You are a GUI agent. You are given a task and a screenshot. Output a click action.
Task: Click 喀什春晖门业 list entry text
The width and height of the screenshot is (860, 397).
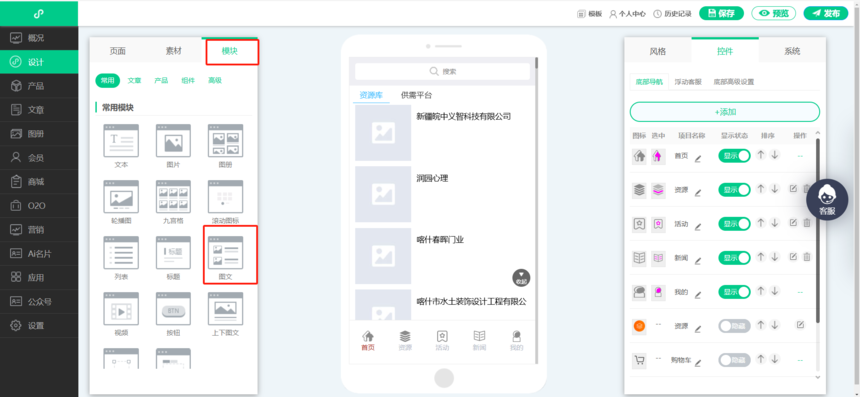pyautogui.click(x=440, y=240)
